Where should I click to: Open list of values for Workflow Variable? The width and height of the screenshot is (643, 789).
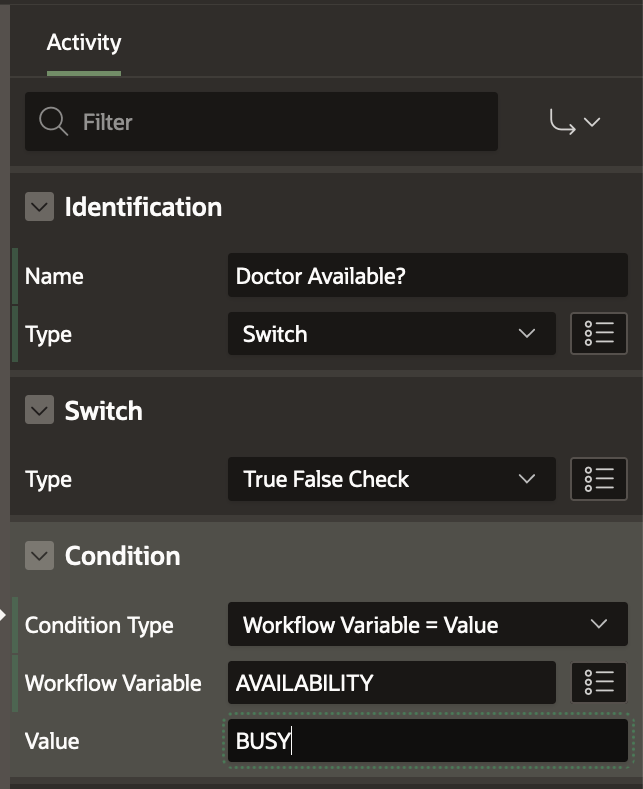tap(598, 683)
